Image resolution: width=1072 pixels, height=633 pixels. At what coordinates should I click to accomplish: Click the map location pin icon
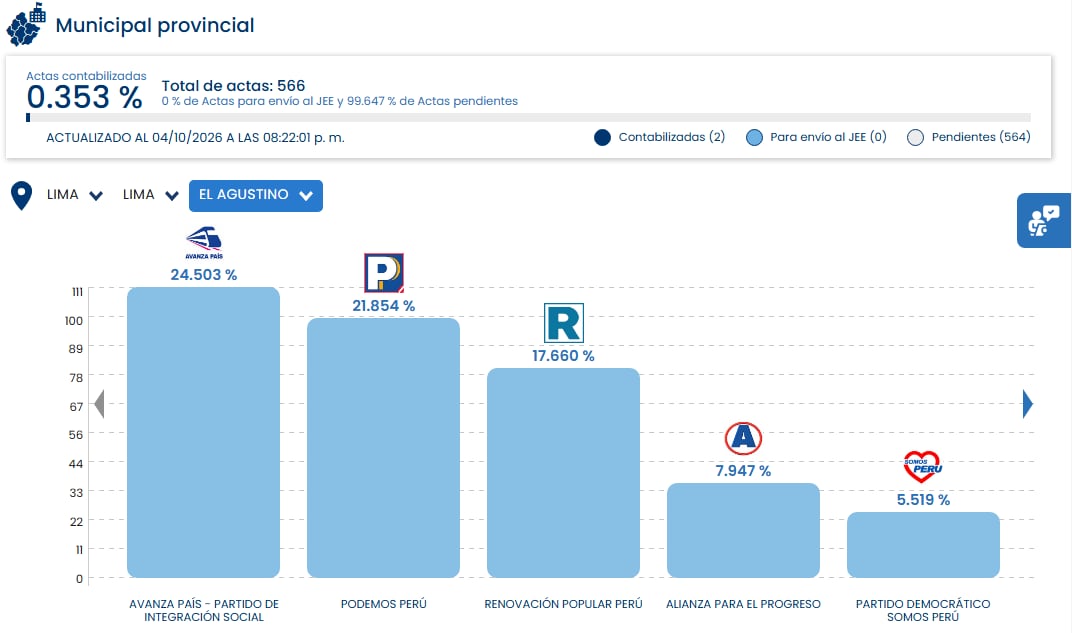(x=22, y=196)
